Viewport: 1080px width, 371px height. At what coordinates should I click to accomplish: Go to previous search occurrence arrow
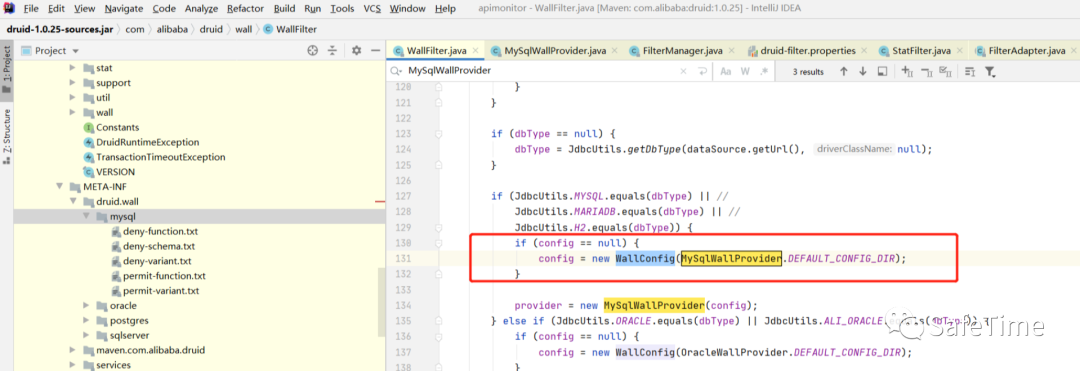point(843,71)
